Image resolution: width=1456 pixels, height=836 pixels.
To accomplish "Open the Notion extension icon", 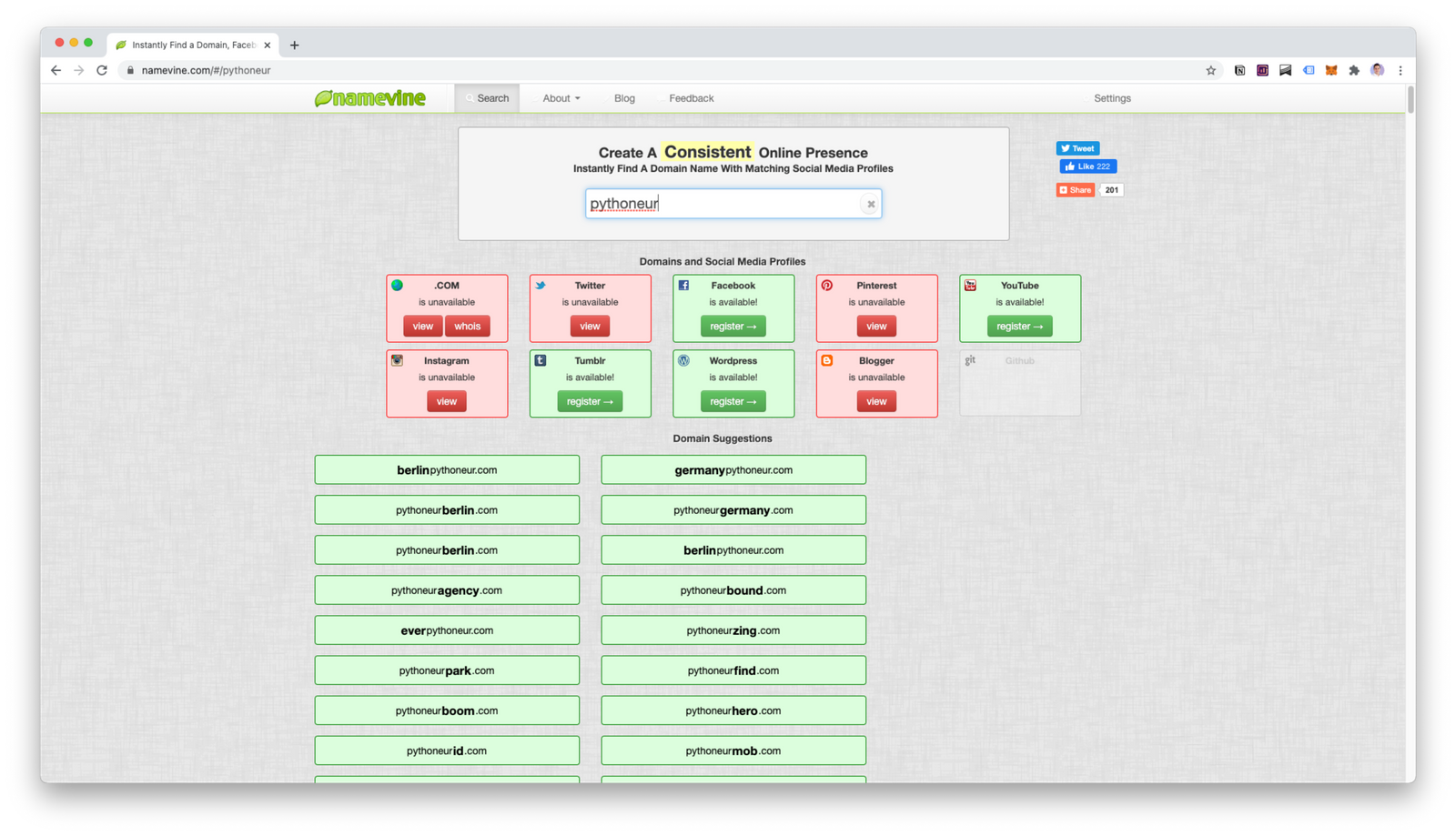I will (x=1239, y=70).
